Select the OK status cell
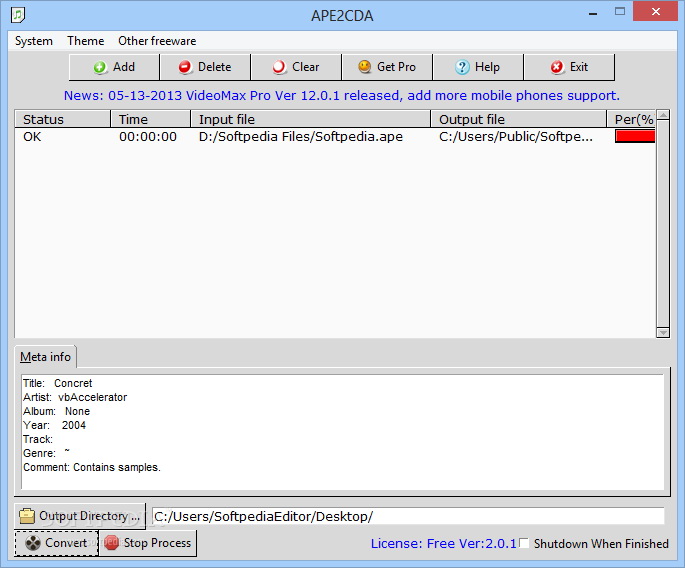Viewport: 685px width, 568px height. tap(32, 137)
